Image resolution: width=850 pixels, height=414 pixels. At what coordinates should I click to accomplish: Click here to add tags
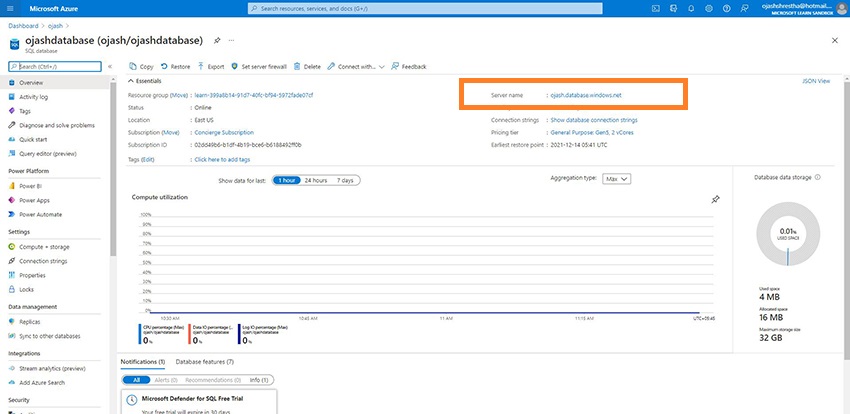coord(222,159)
